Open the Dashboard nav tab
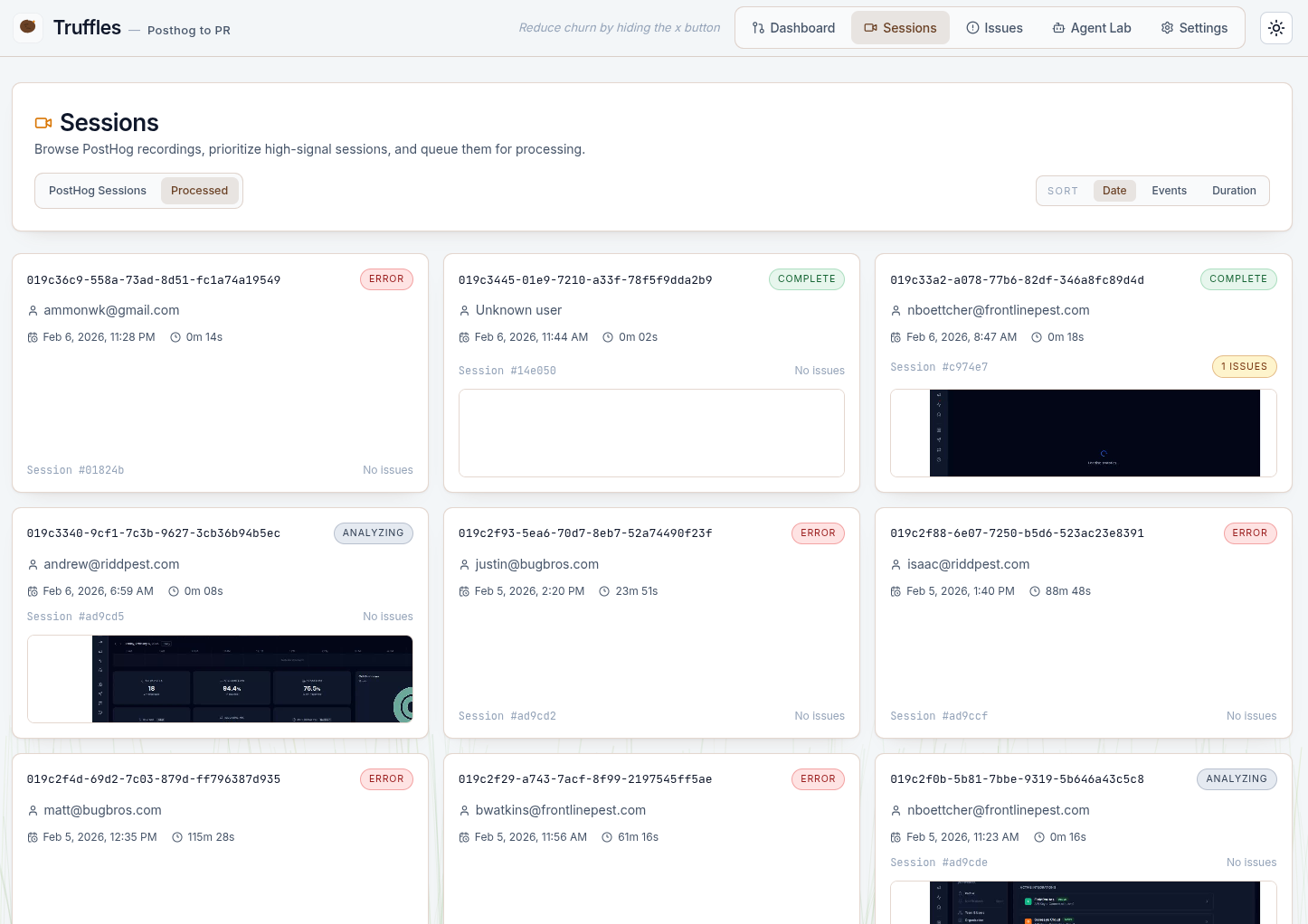 tap(793, 28)
